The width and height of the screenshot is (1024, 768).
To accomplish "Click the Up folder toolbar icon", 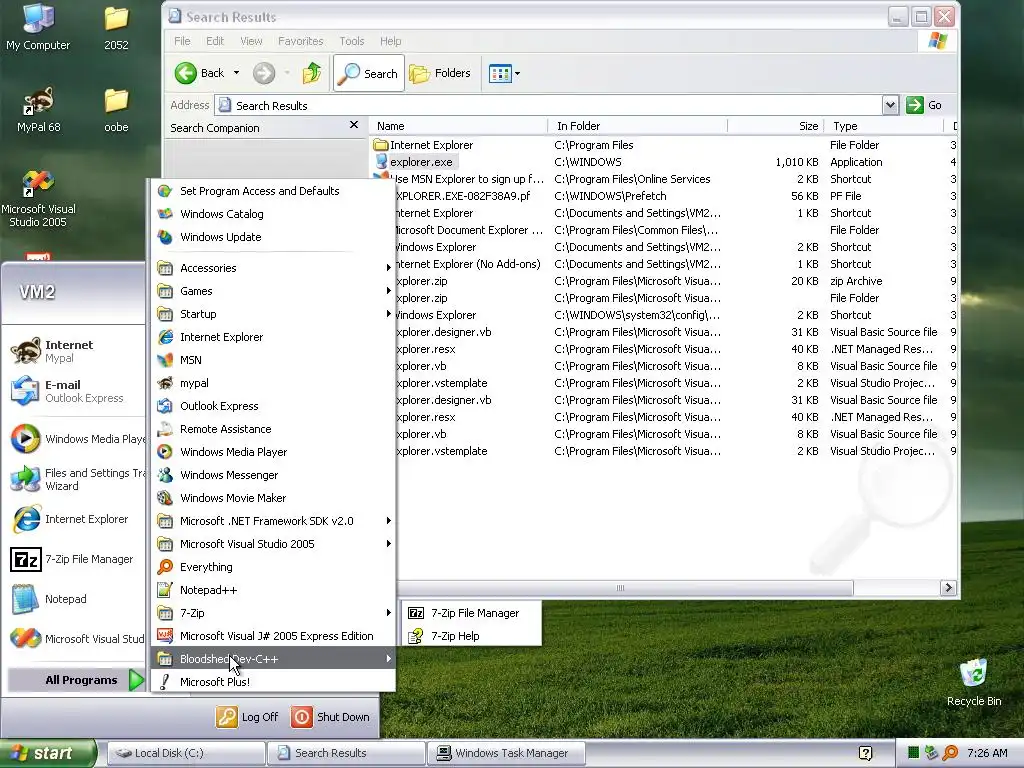I will pos(312,73).
